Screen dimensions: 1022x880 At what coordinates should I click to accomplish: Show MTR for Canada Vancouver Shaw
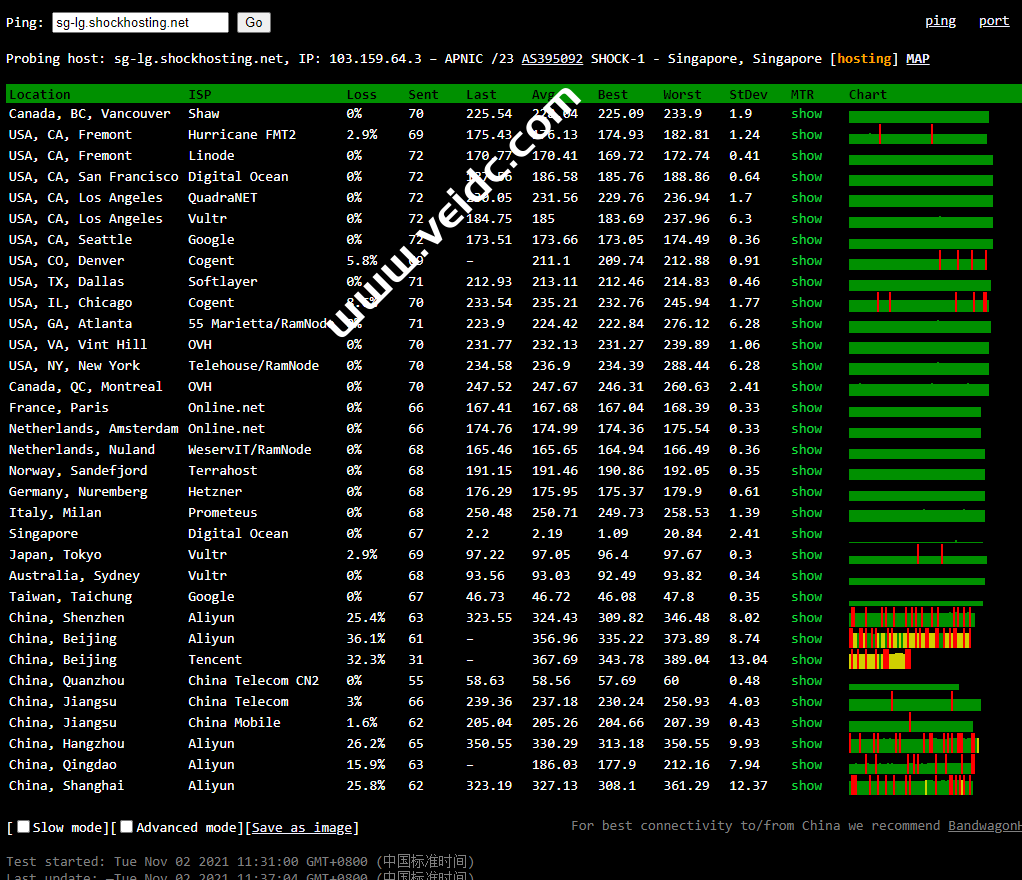click(806, 114)
